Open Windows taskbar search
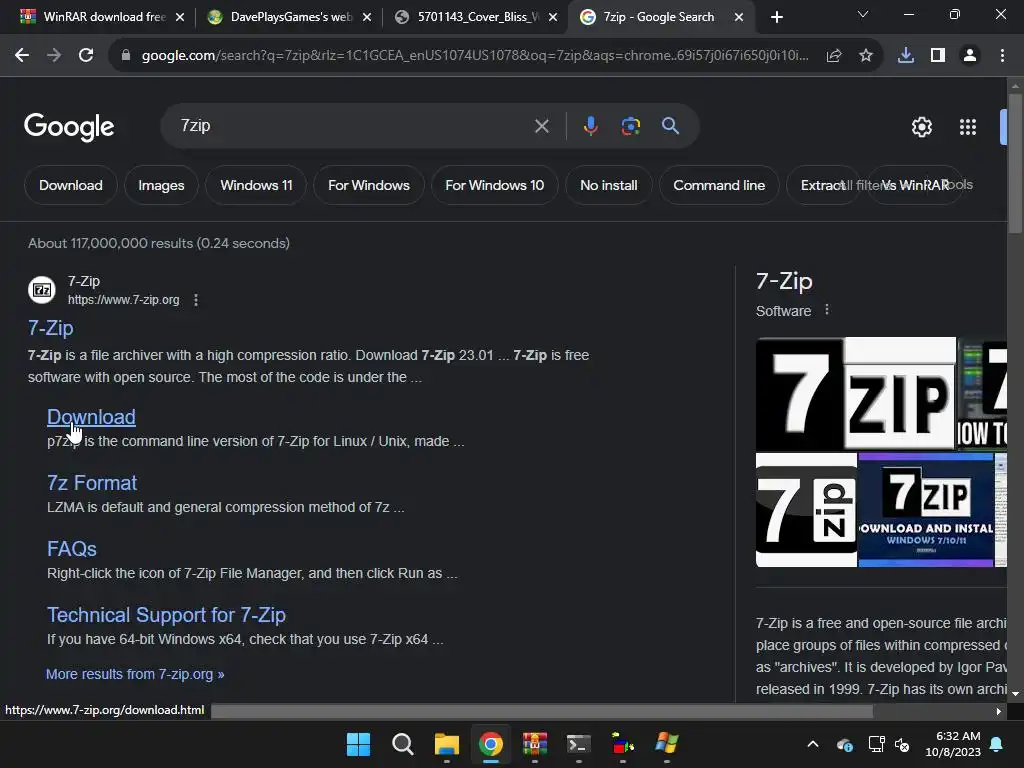The height and width of the screenshot is (768, 1024). point(402,744)
